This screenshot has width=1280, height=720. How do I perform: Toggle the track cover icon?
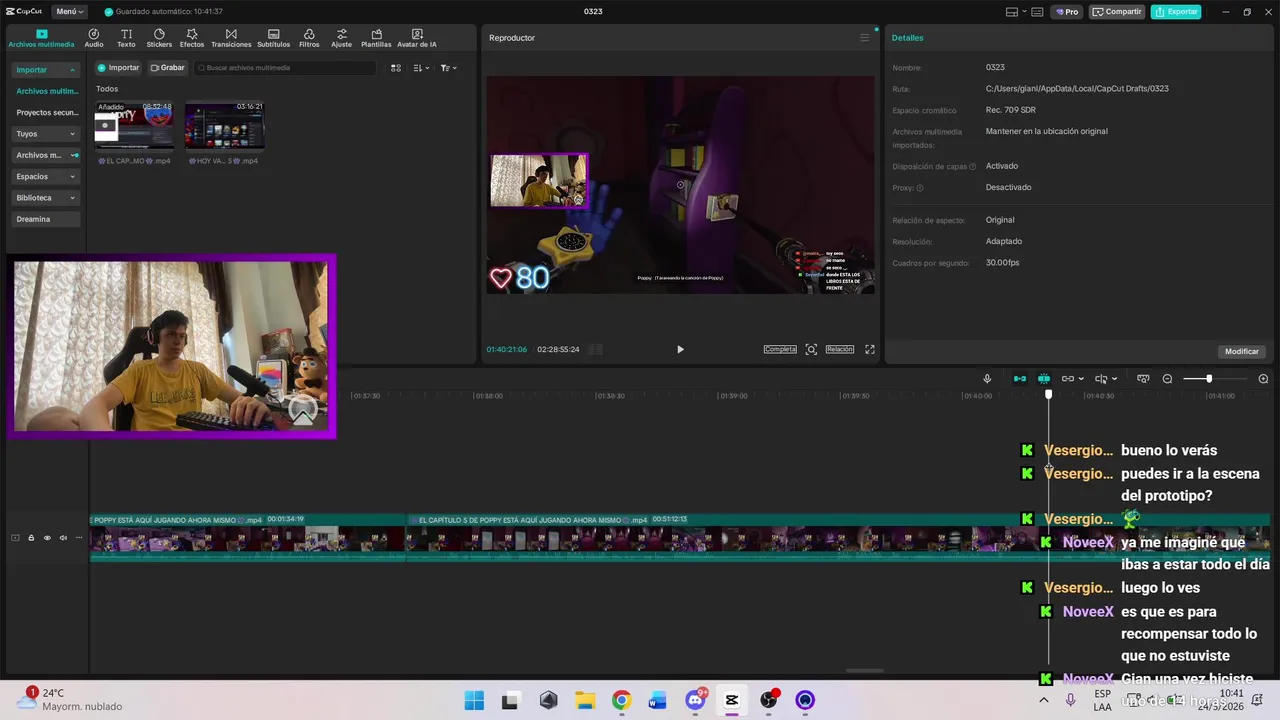[15, 538]
